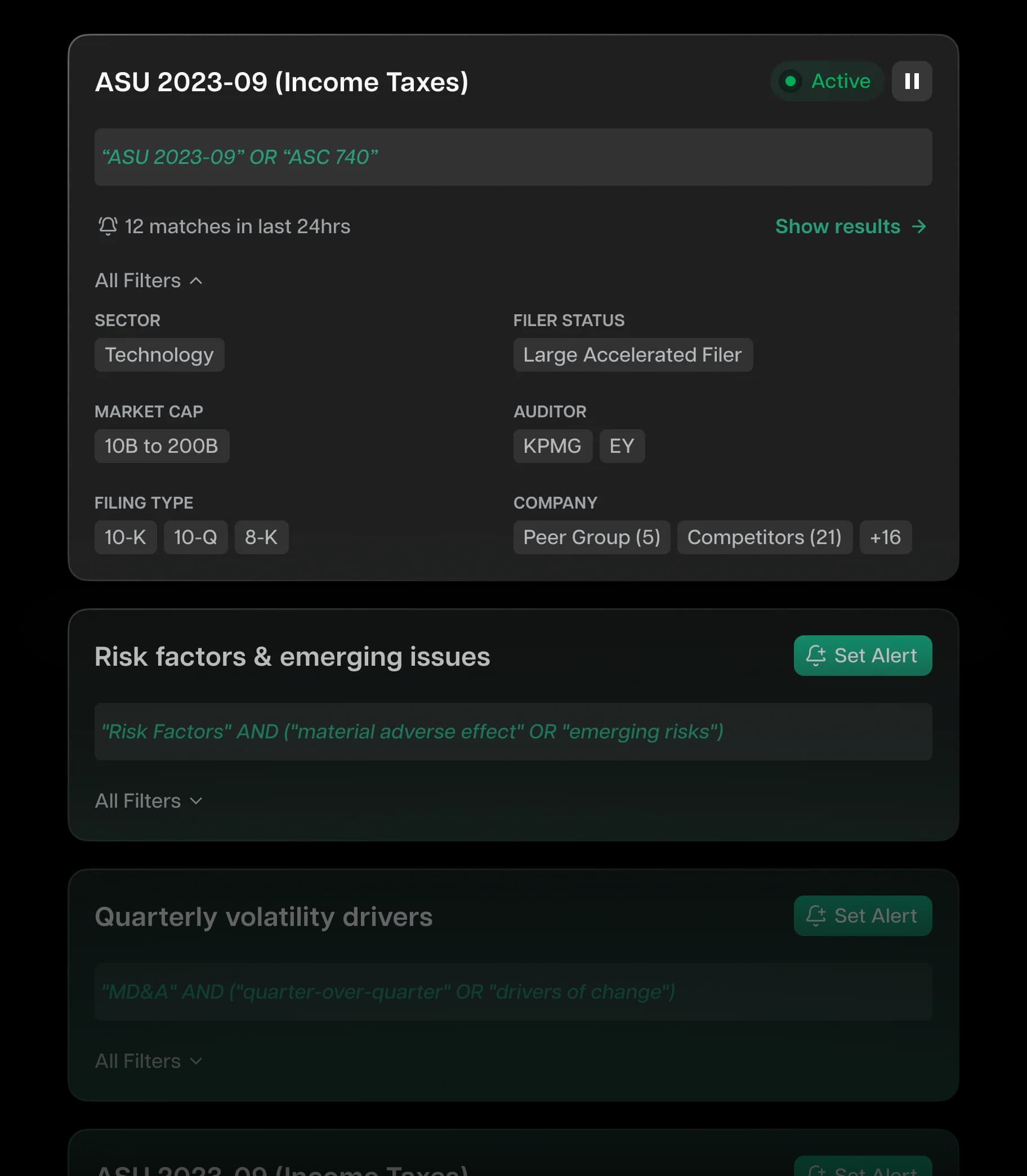Click the bell-plus icon in Risk factors Set Alert
This screenshot has height=1176, width=1027.
[816, 656]
